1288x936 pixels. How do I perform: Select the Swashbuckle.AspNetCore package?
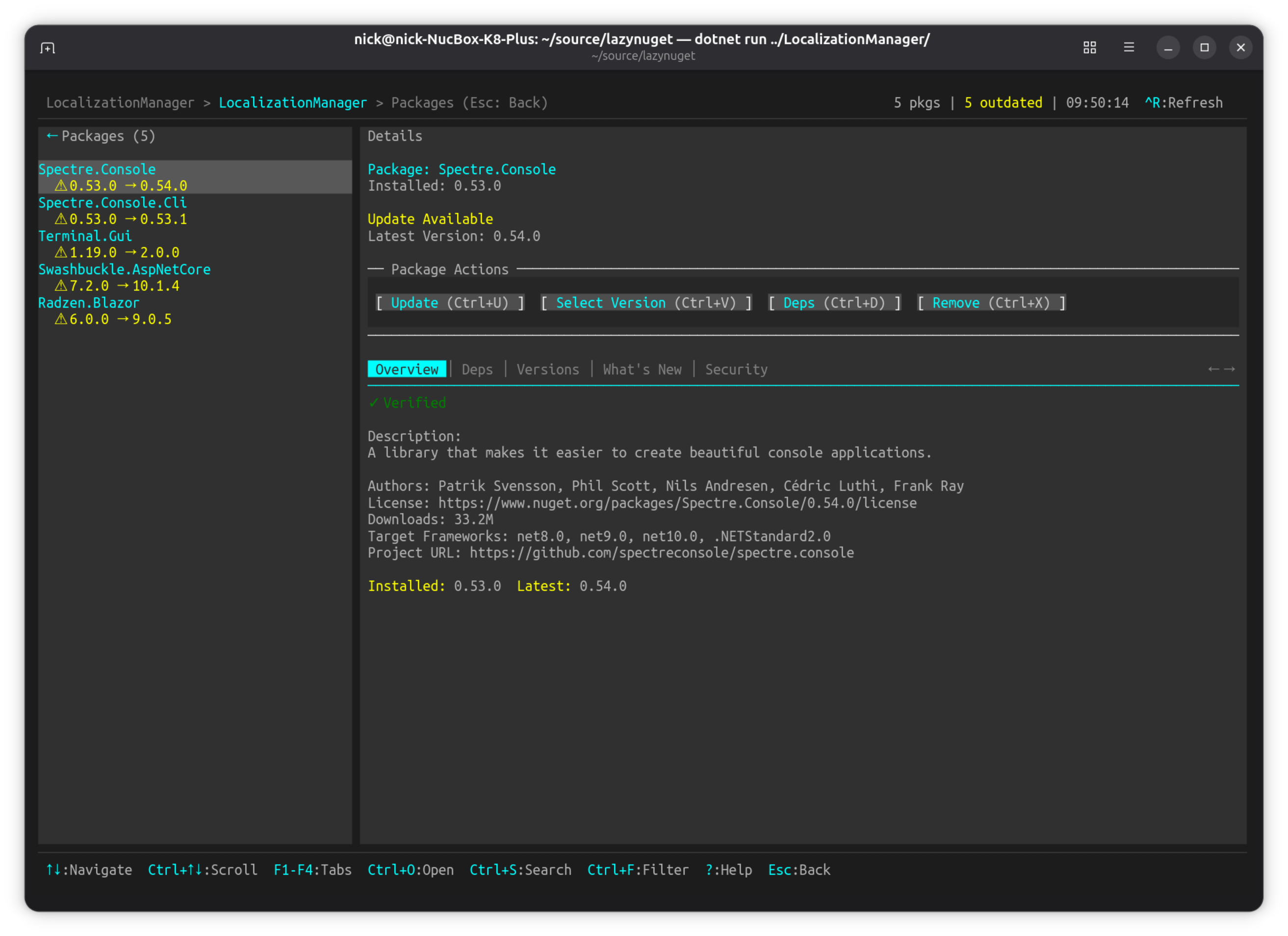click(125, 269)
